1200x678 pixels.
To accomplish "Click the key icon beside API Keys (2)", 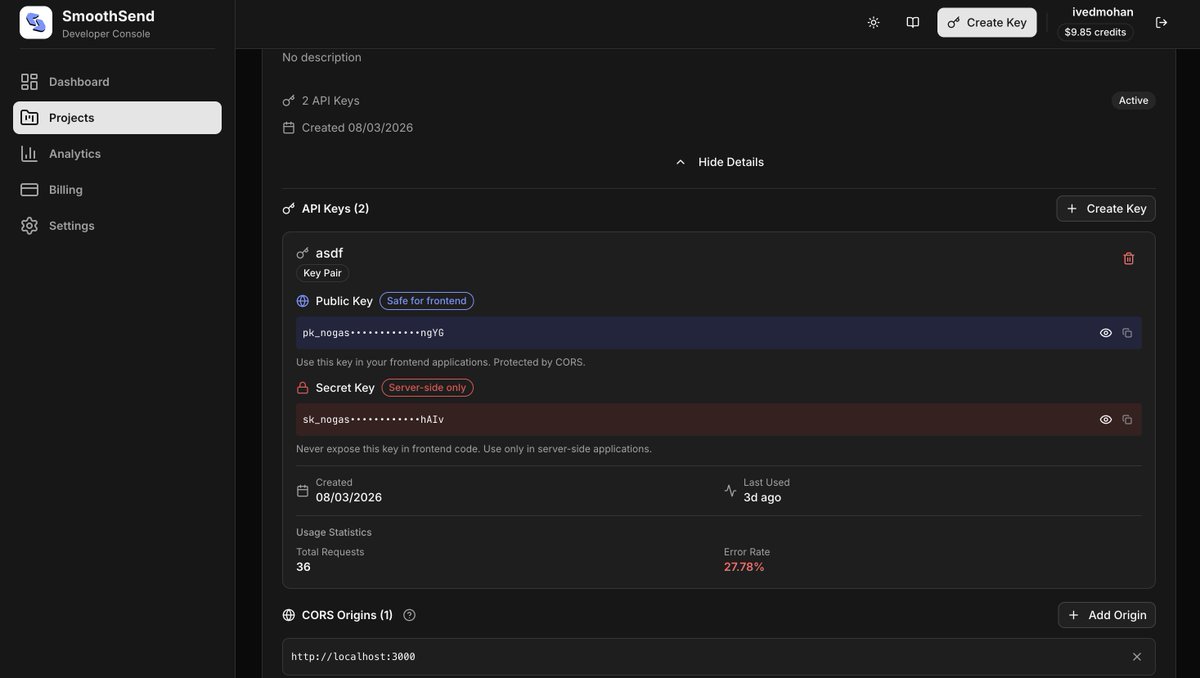I will click(289, 209).
